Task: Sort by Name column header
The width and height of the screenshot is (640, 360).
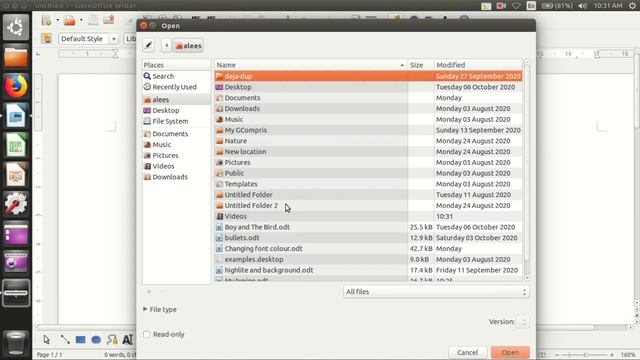Action: (x=311, y=65)
